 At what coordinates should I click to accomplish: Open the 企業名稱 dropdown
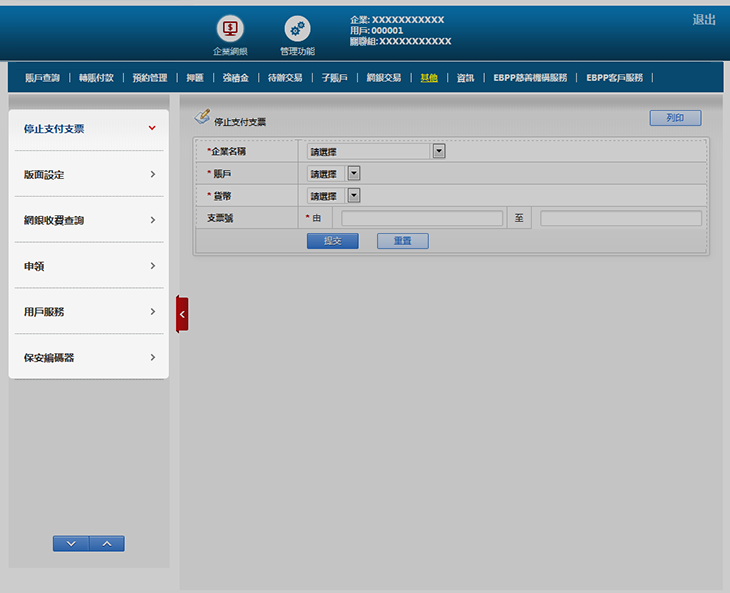coord(438,151)
